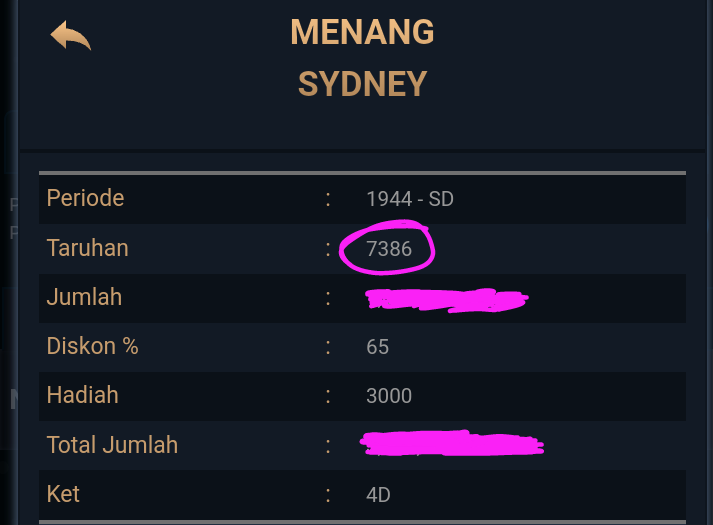Click the back arrow icon

click(x=70, y=36)
